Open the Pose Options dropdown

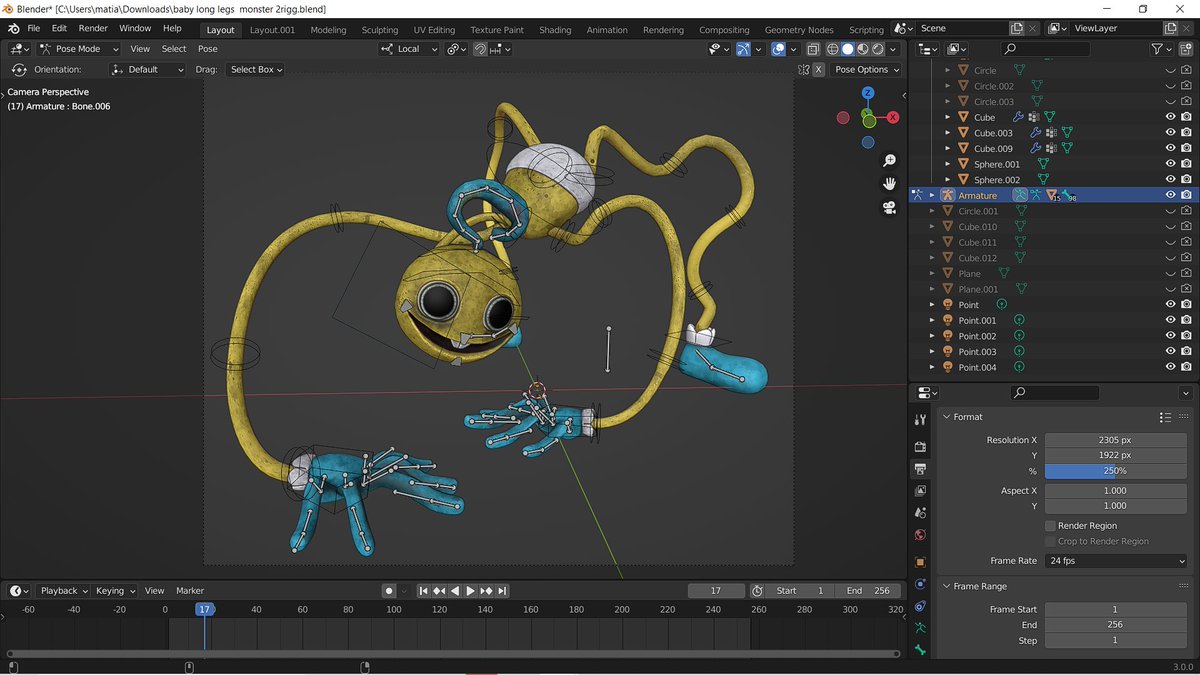pyautogui.click(x=866, y=70)
